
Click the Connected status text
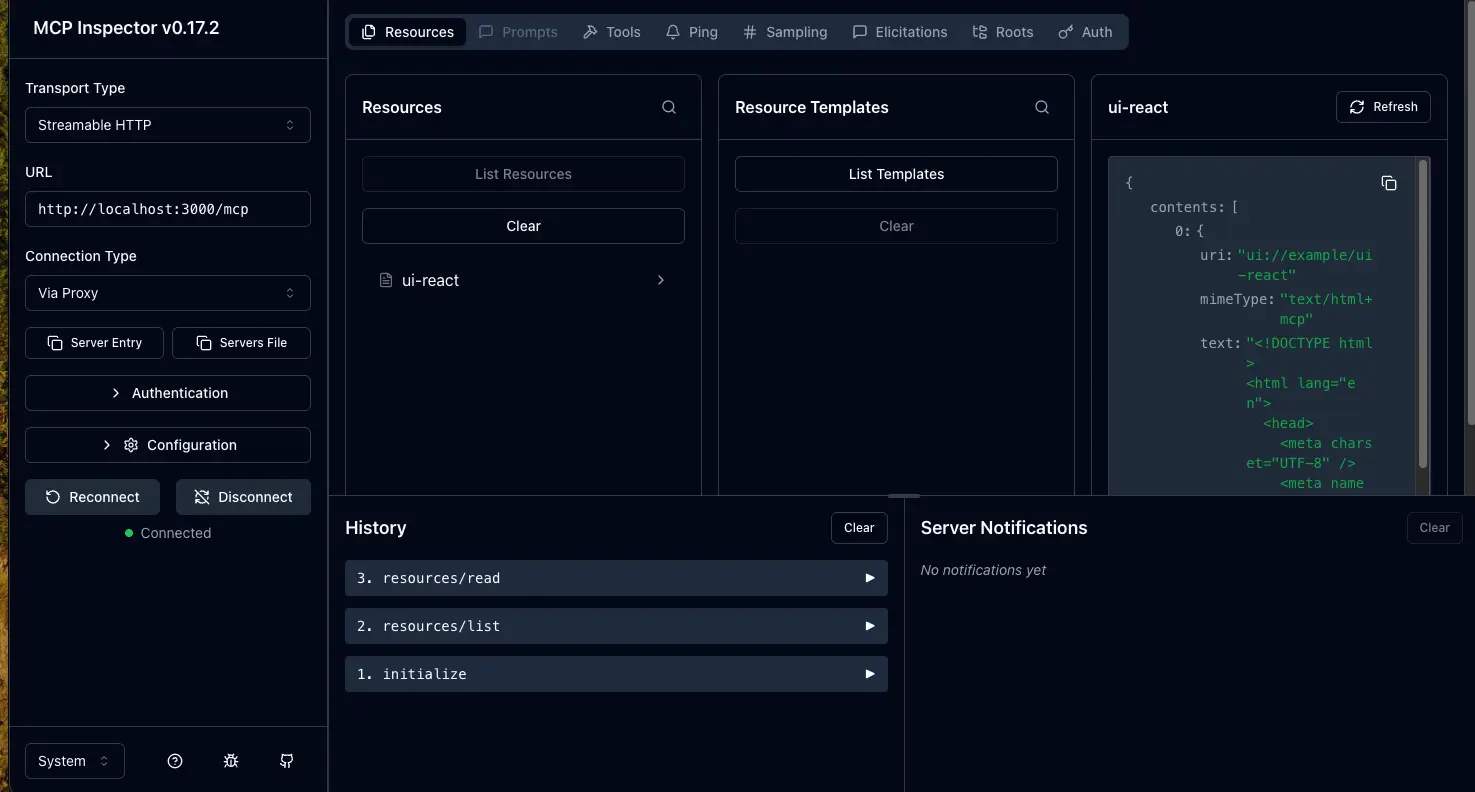click(x=176, y=533)
